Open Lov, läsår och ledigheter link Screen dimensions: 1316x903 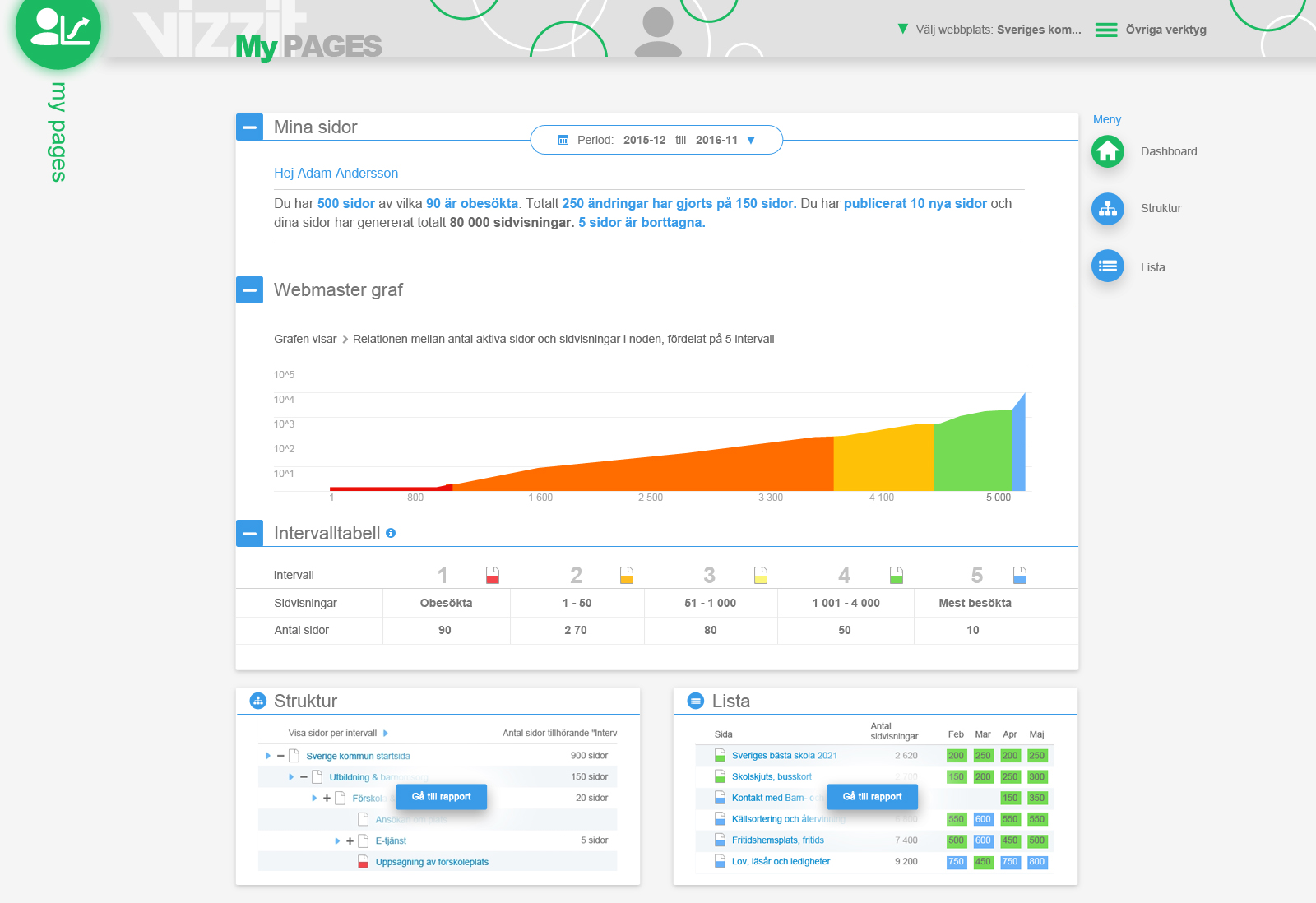tap(781, 862)
